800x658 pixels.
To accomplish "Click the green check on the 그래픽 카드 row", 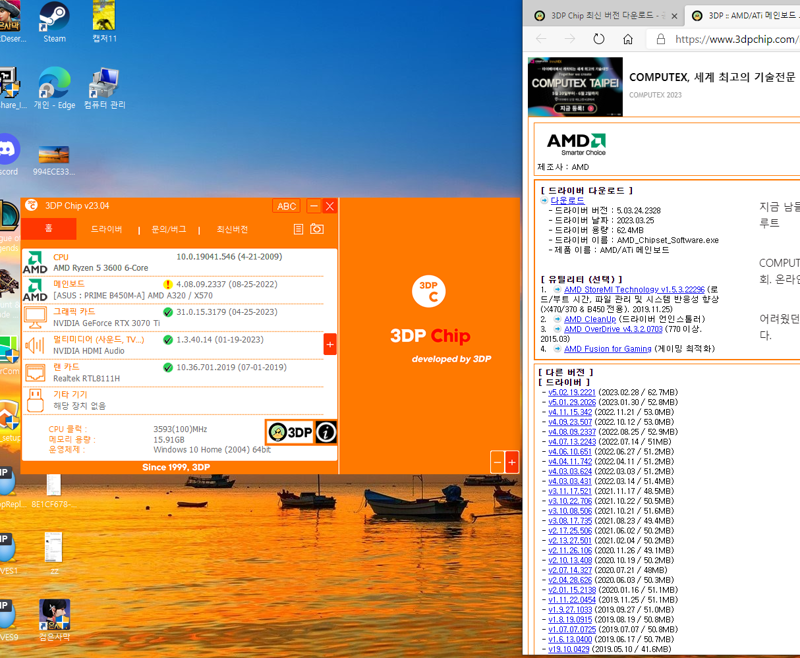I will click(167, 312).
